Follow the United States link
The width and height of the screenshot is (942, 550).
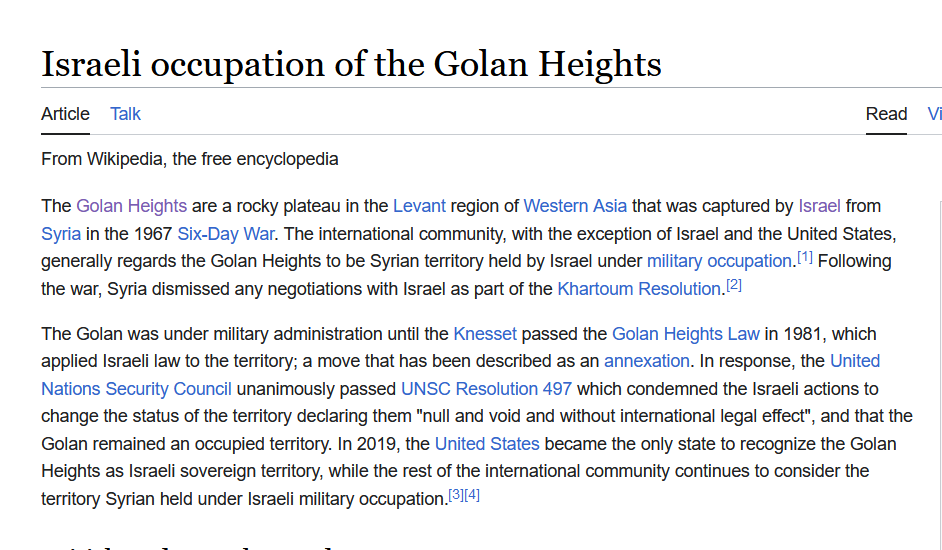(x=487, y=444)
